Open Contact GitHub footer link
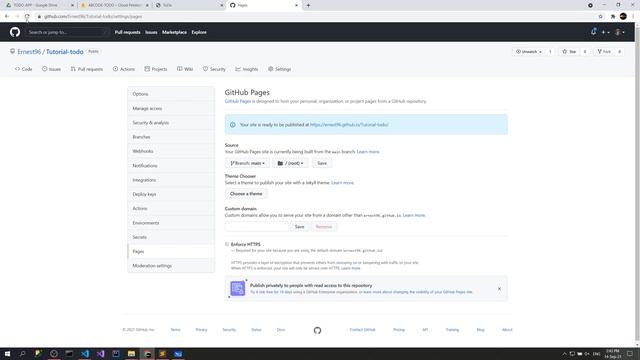The height and width of the screenshot is (360, 640). point(362,330)
